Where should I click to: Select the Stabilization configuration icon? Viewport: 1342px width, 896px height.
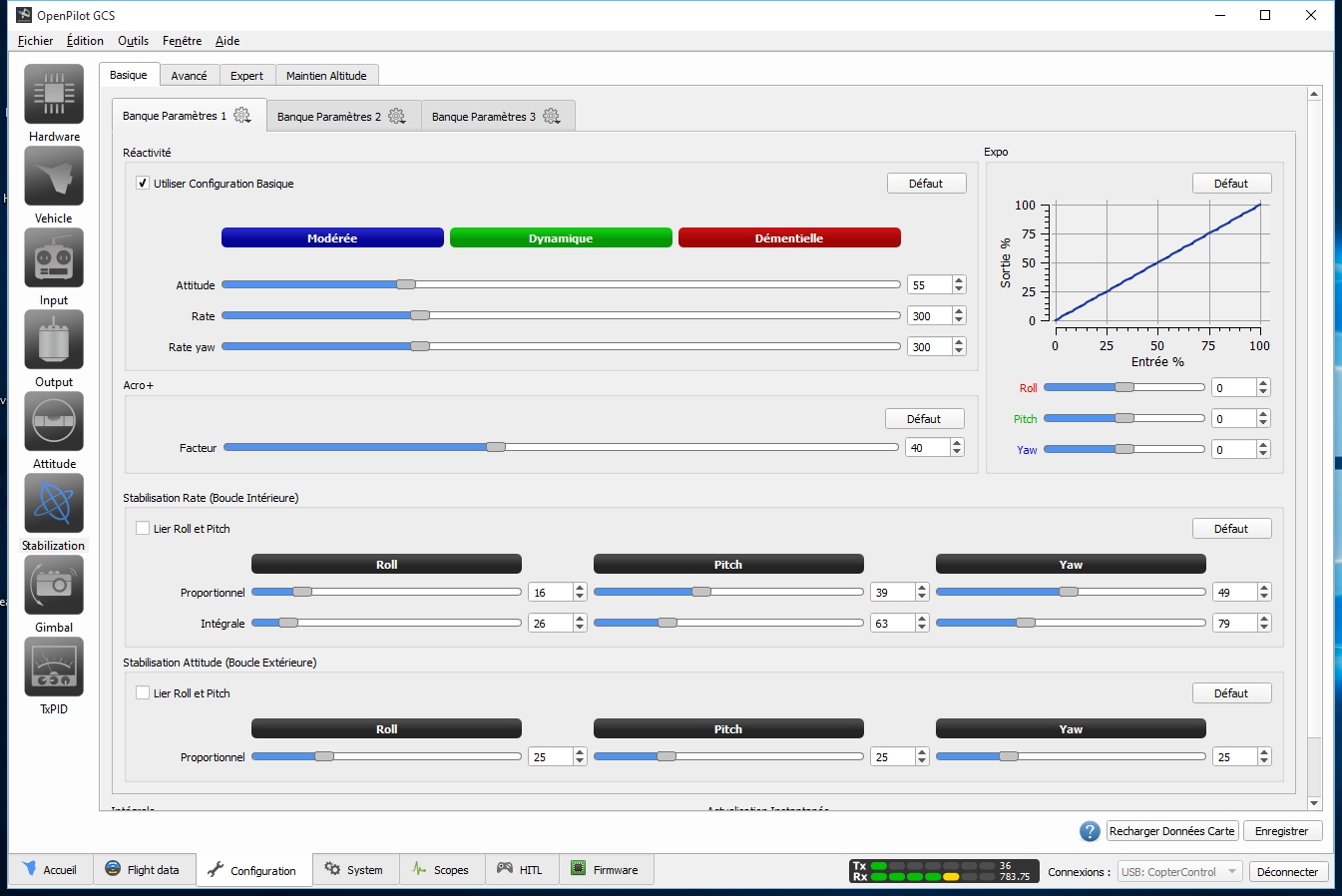coord(54,504)
